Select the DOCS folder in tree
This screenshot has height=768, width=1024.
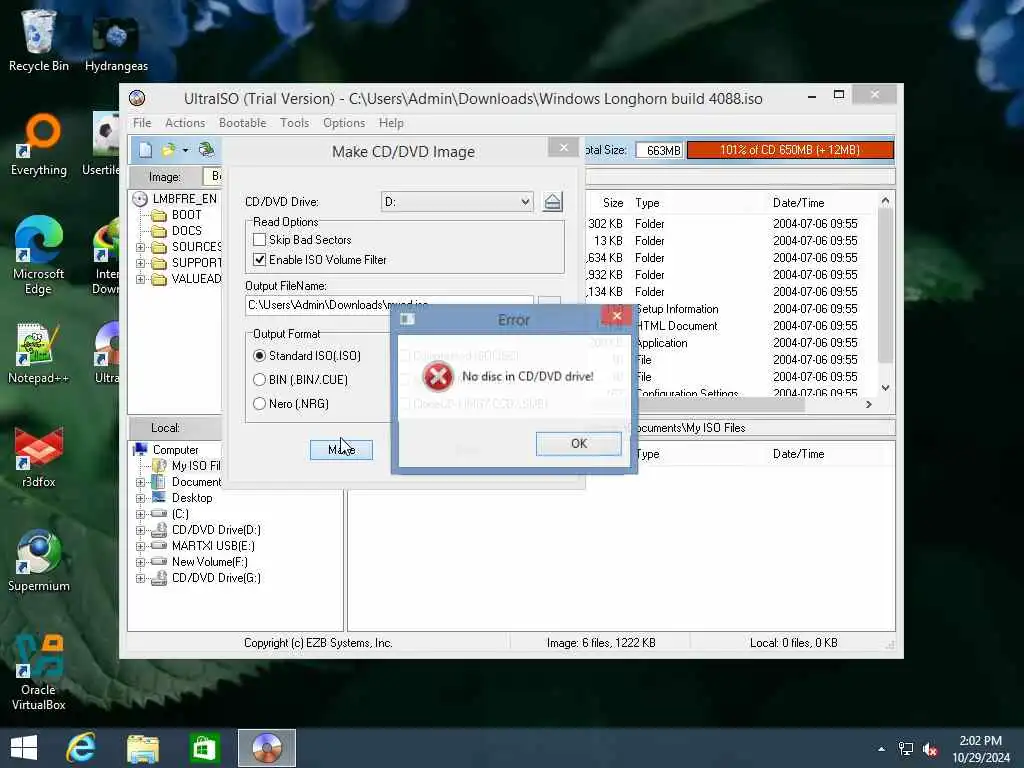(186, 231)
